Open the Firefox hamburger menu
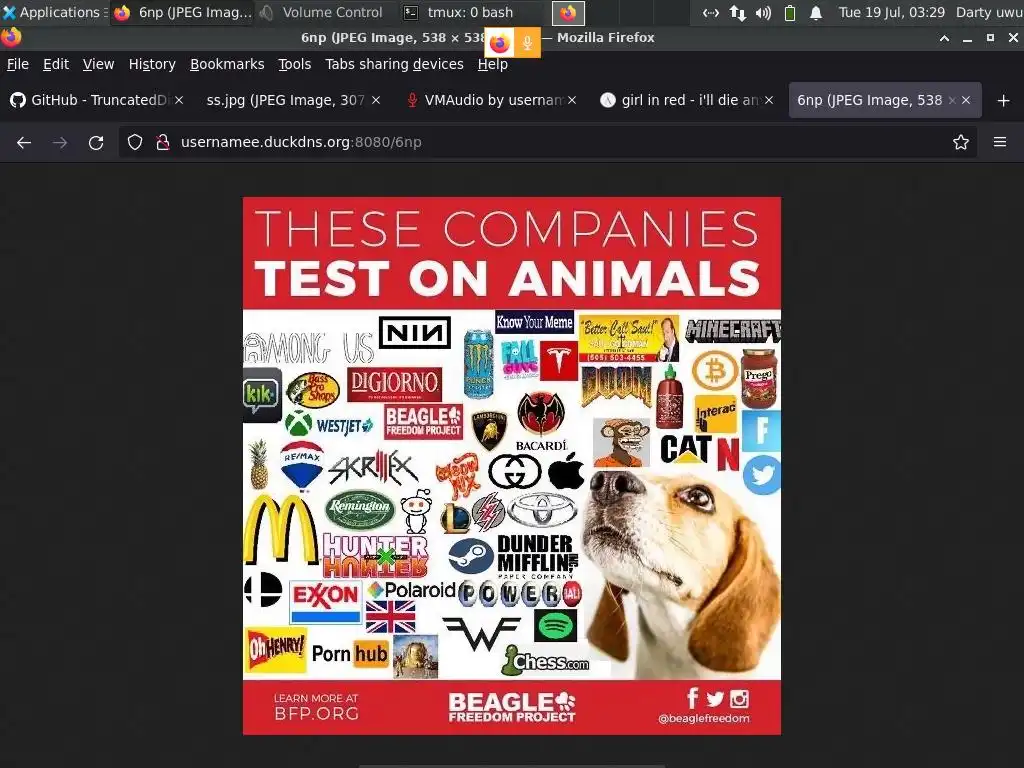The image size is (1024, 768). pos(1000,142)
